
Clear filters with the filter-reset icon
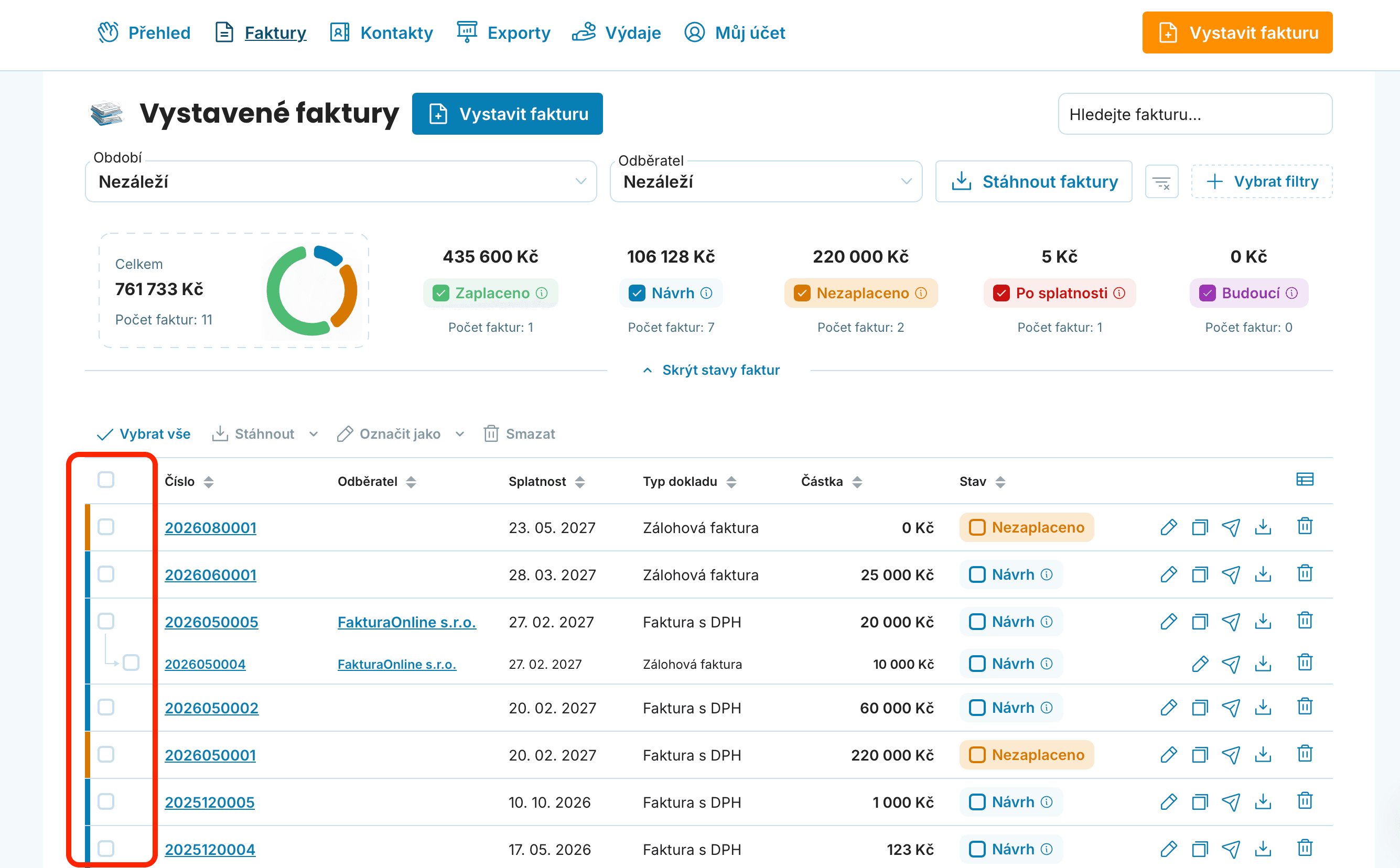coord(1161,182)
